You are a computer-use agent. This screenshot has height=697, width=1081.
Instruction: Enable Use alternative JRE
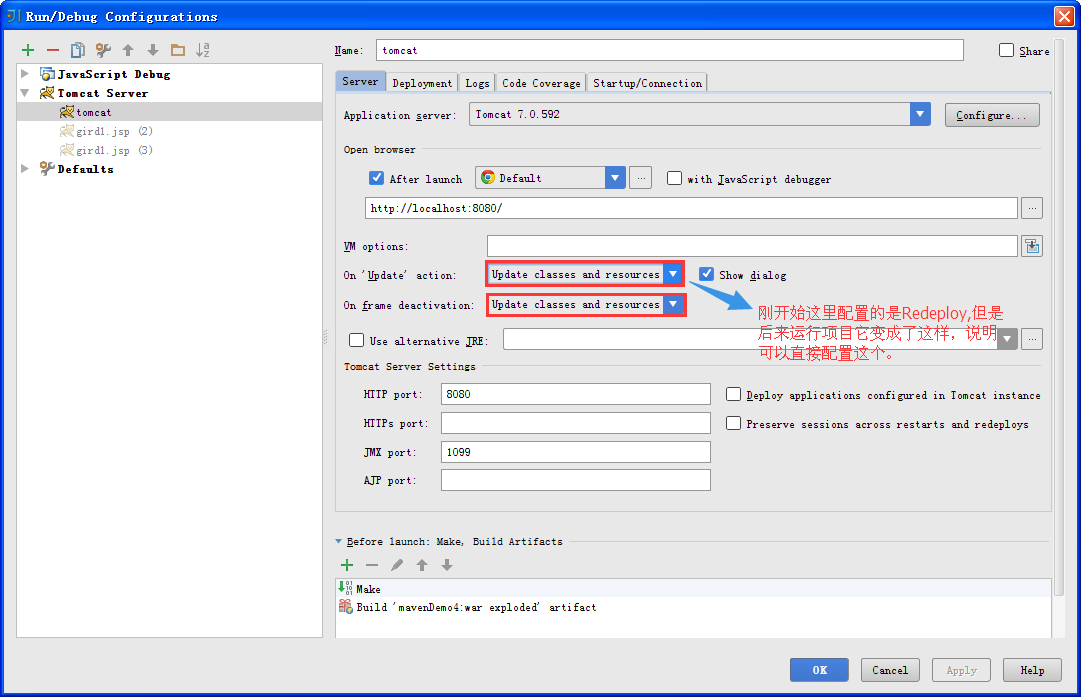click(x=356, y=340)
